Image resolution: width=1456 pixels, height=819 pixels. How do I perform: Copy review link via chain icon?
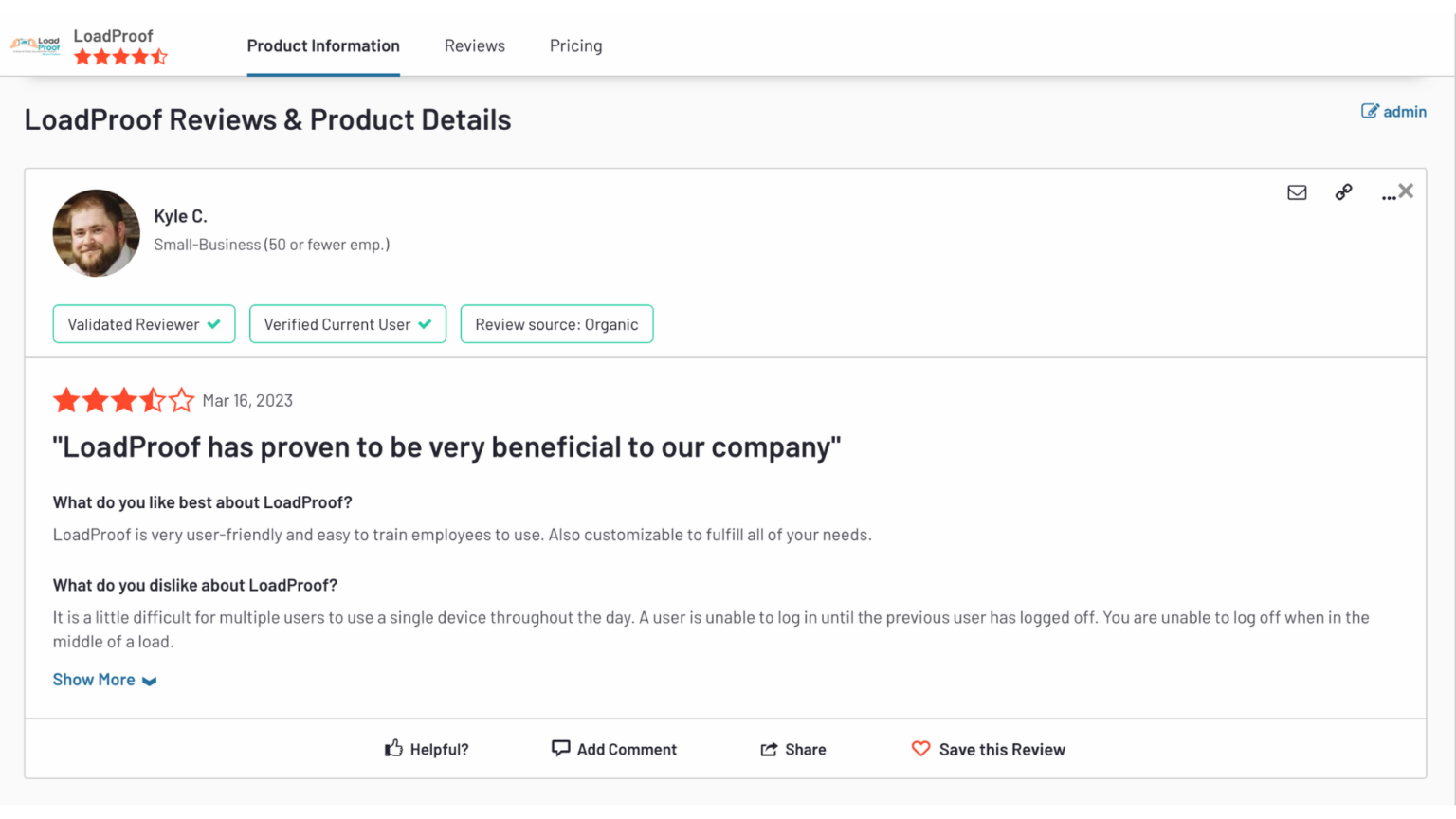pyautogui.click(x=1343, y=192)
